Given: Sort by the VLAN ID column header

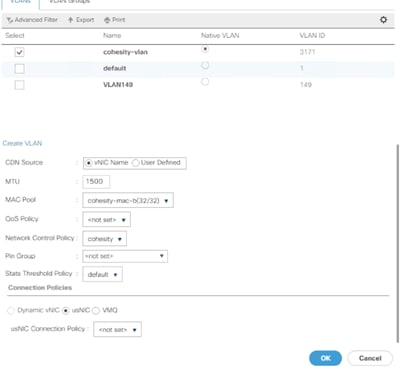Looking at the screenshot, I should (x=312, y=36).
